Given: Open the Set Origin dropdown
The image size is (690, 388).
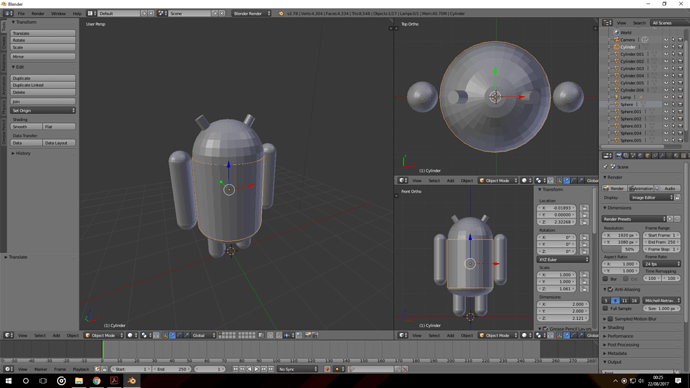Looking at the screenshot, I should tap(43, 110).
